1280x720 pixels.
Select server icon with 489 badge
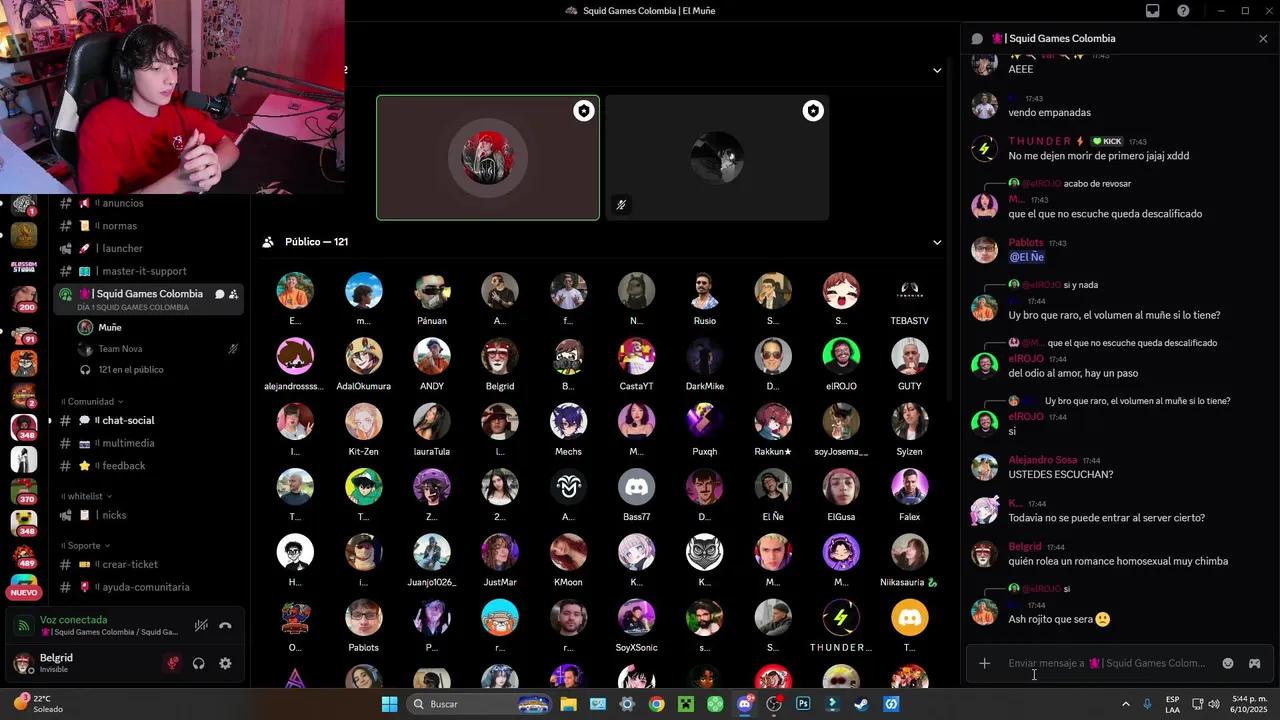(24, 556)
